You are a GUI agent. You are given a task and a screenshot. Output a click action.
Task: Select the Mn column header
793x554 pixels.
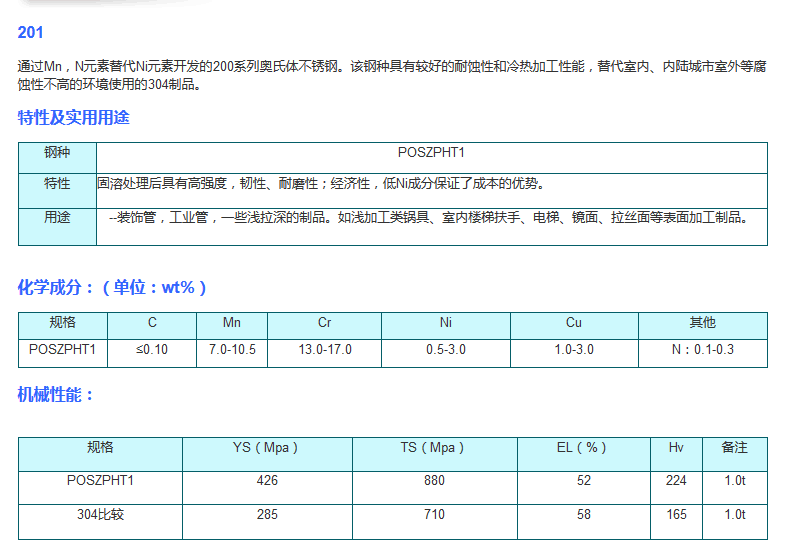[x=231, y=323]
